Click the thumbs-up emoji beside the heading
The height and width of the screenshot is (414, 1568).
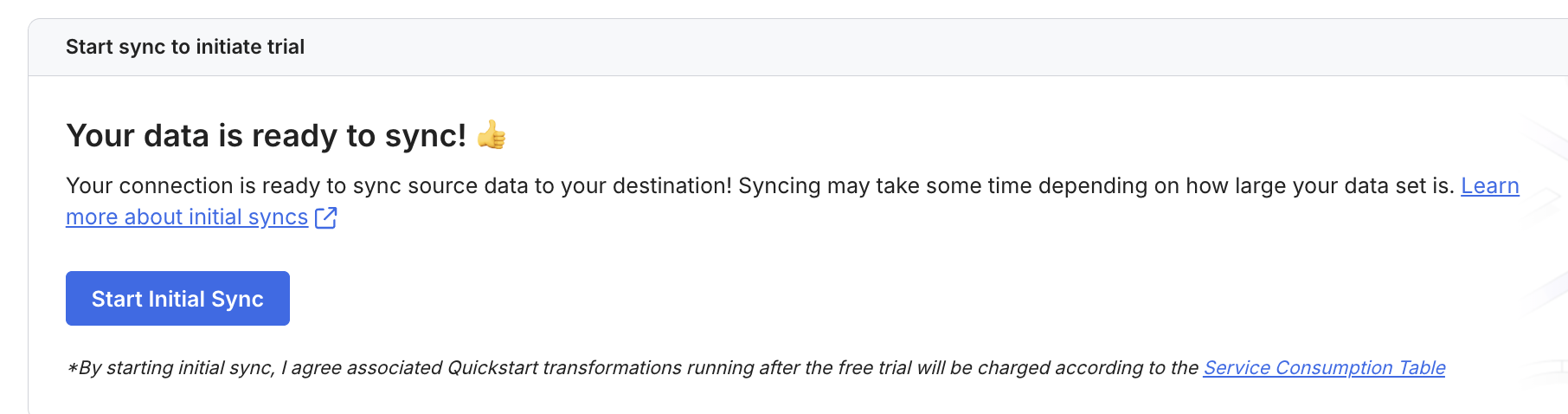tap(492, 135)
